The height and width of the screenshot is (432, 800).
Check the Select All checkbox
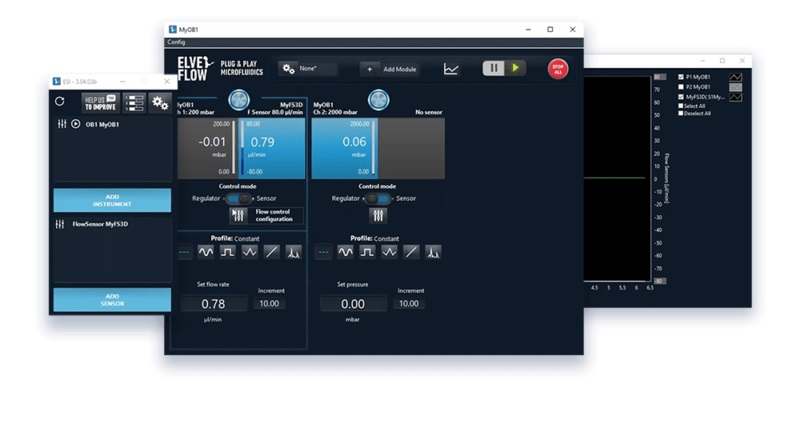click(681, 105)
